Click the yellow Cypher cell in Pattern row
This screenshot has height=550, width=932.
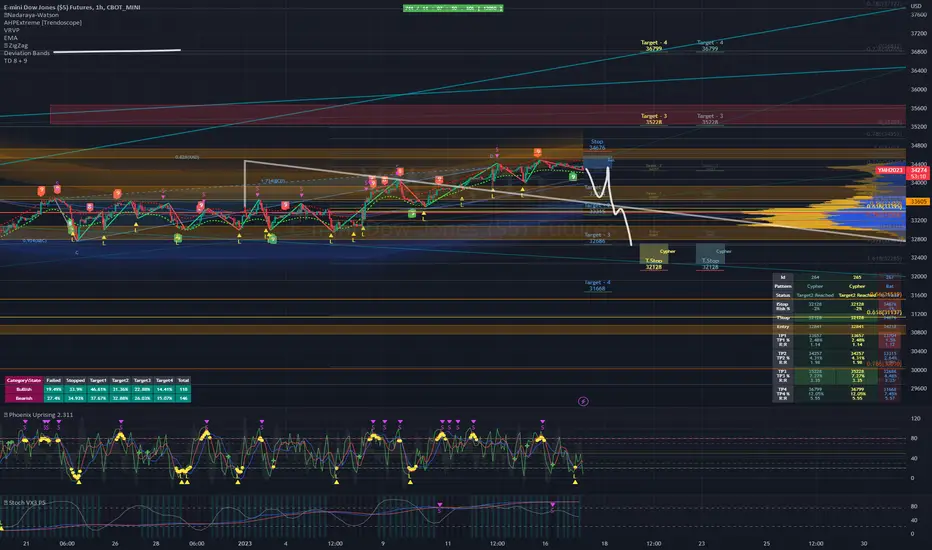[857, 286]
